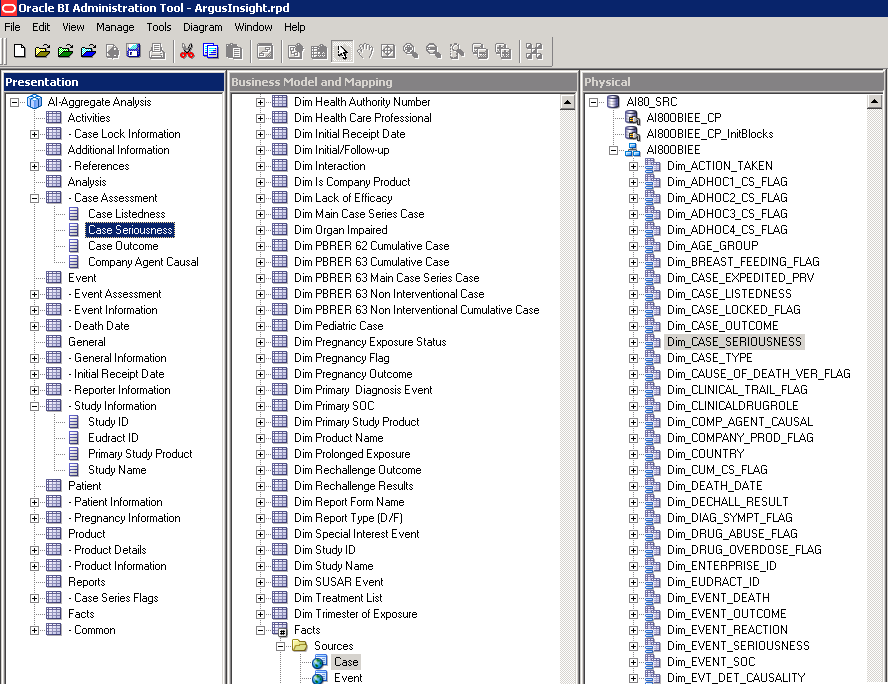Viewport: 888px width, 684px height.
Task: Expand the Dim_COUNTRY physical table
Action: (x=633, y=454)
